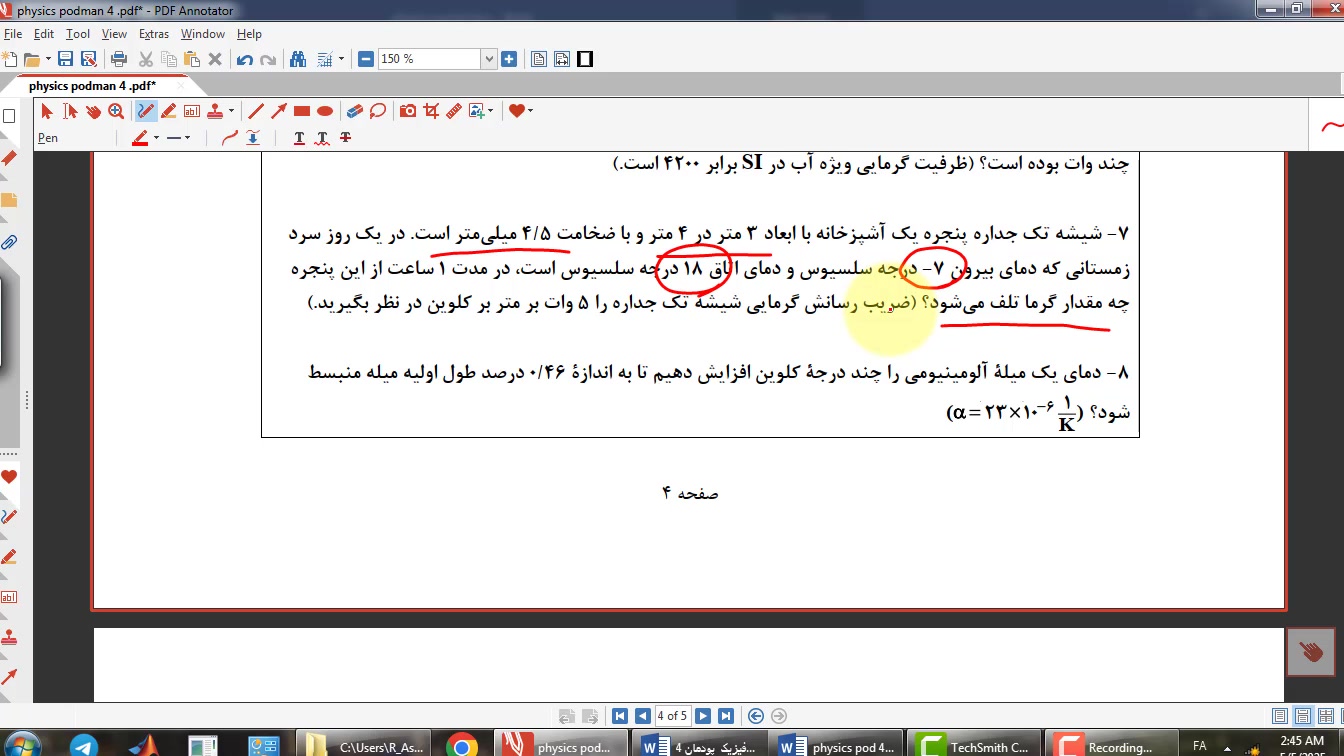Switch to continuous page layout
This screenshot has height=756, width=1344.
tap(1303, 716)
